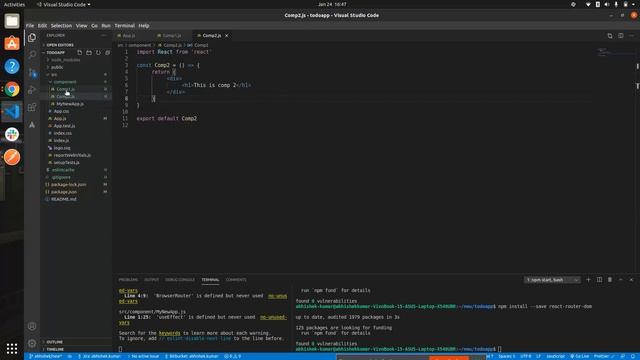This screenshot has height=360, width=640.
Task: Open the Source Control view
Action: click(32, 73)
